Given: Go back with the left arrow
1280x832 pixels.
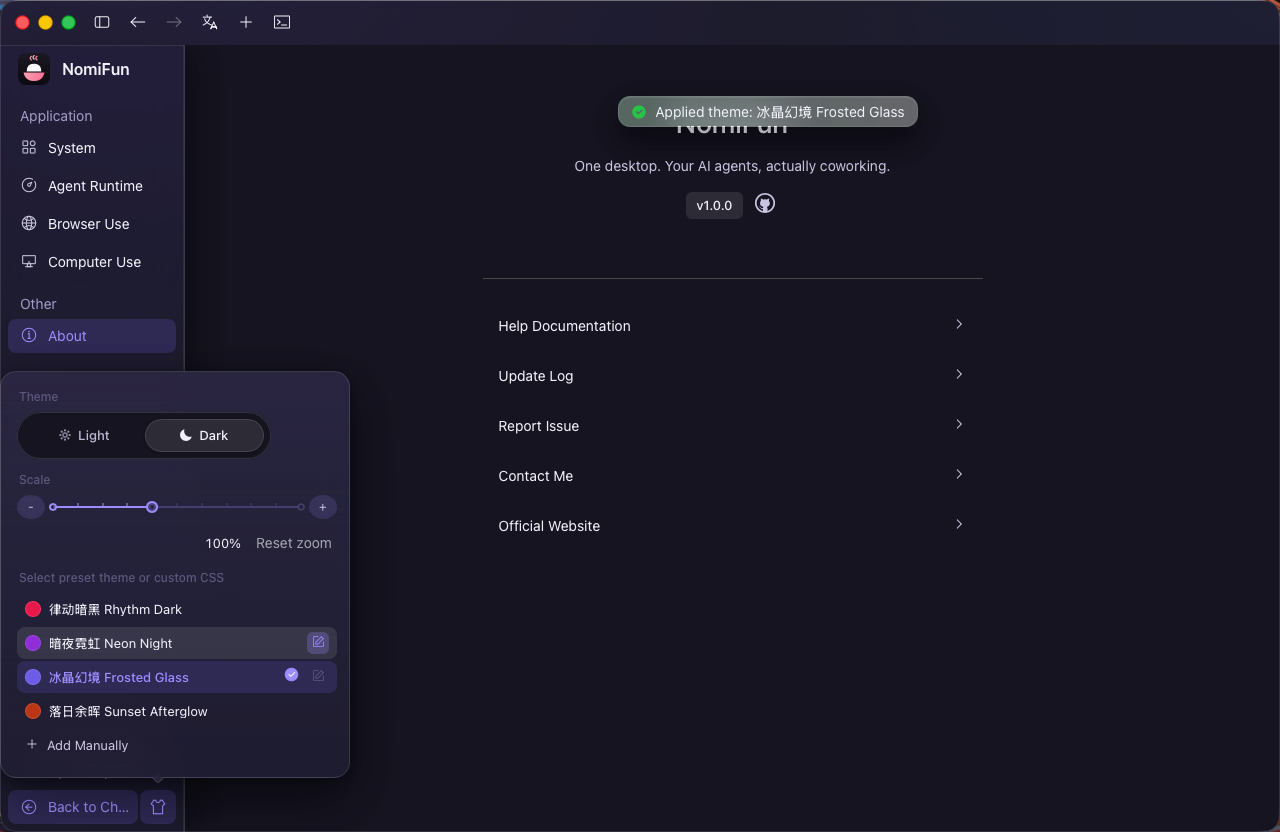Looking at the screenshot, I should coord(138,22).
